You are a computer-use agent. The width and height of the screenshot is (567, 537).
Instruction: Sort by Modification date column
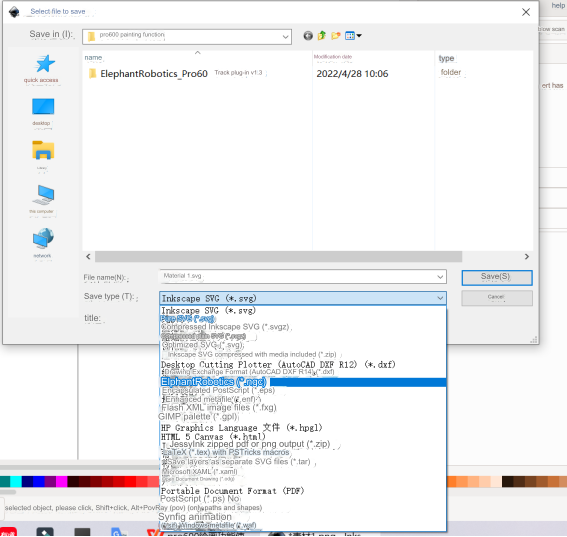[x=333, y=57]
